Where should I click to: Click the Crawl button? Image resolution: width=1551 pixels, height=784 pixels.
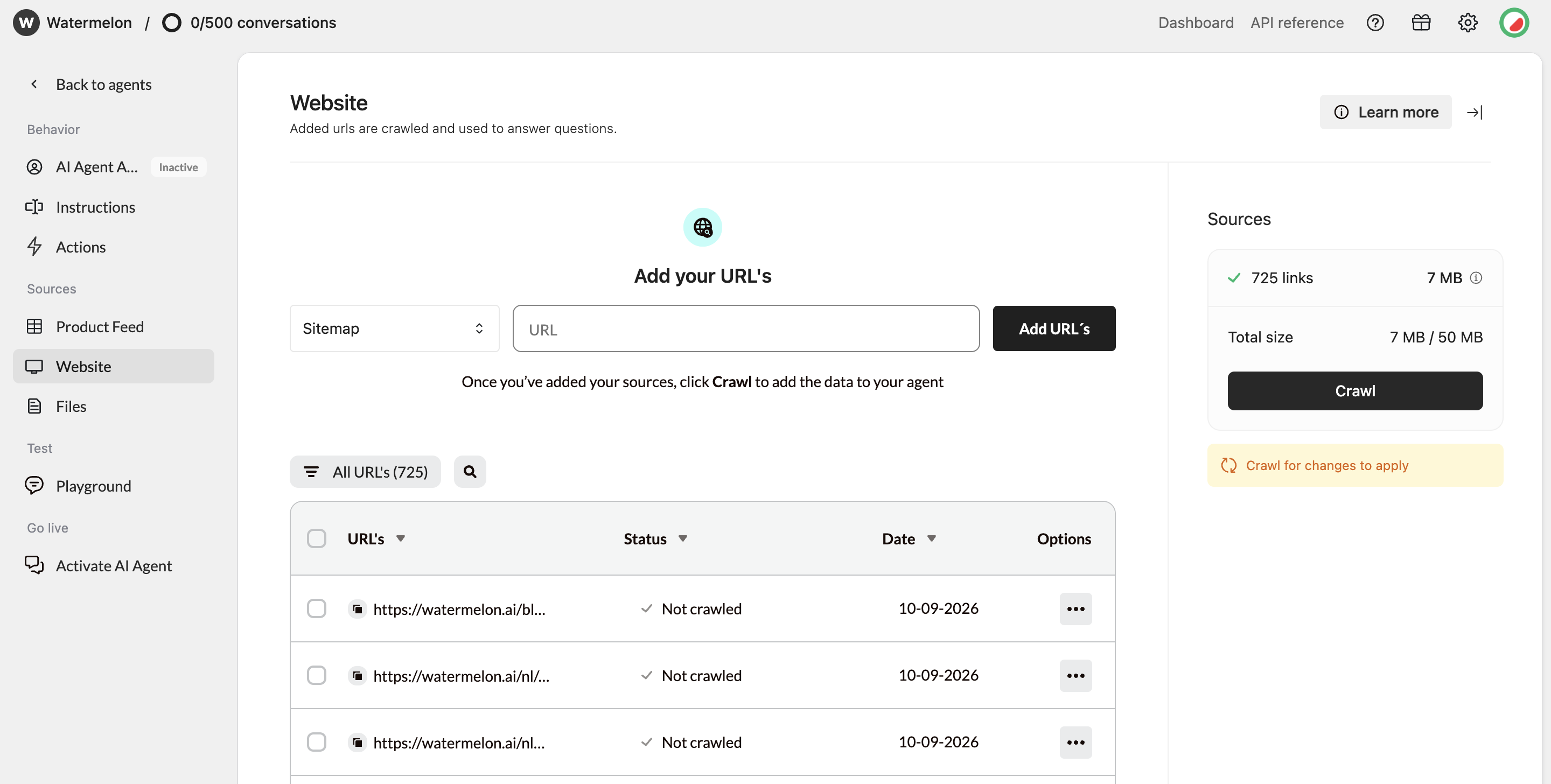tap(1355, 391)
